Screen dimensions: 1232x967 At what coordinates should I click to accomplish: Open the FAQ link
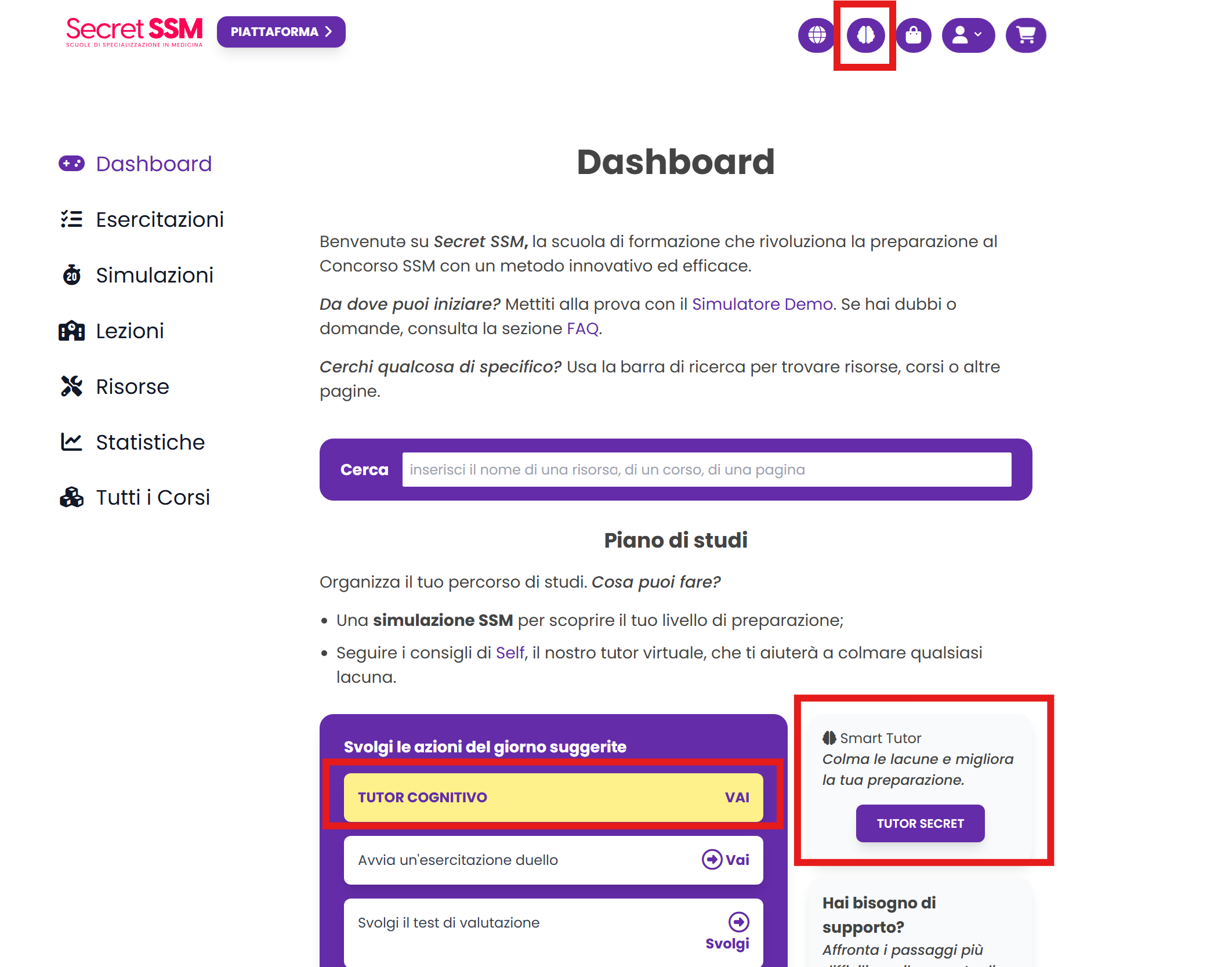[x=582, y=329]
